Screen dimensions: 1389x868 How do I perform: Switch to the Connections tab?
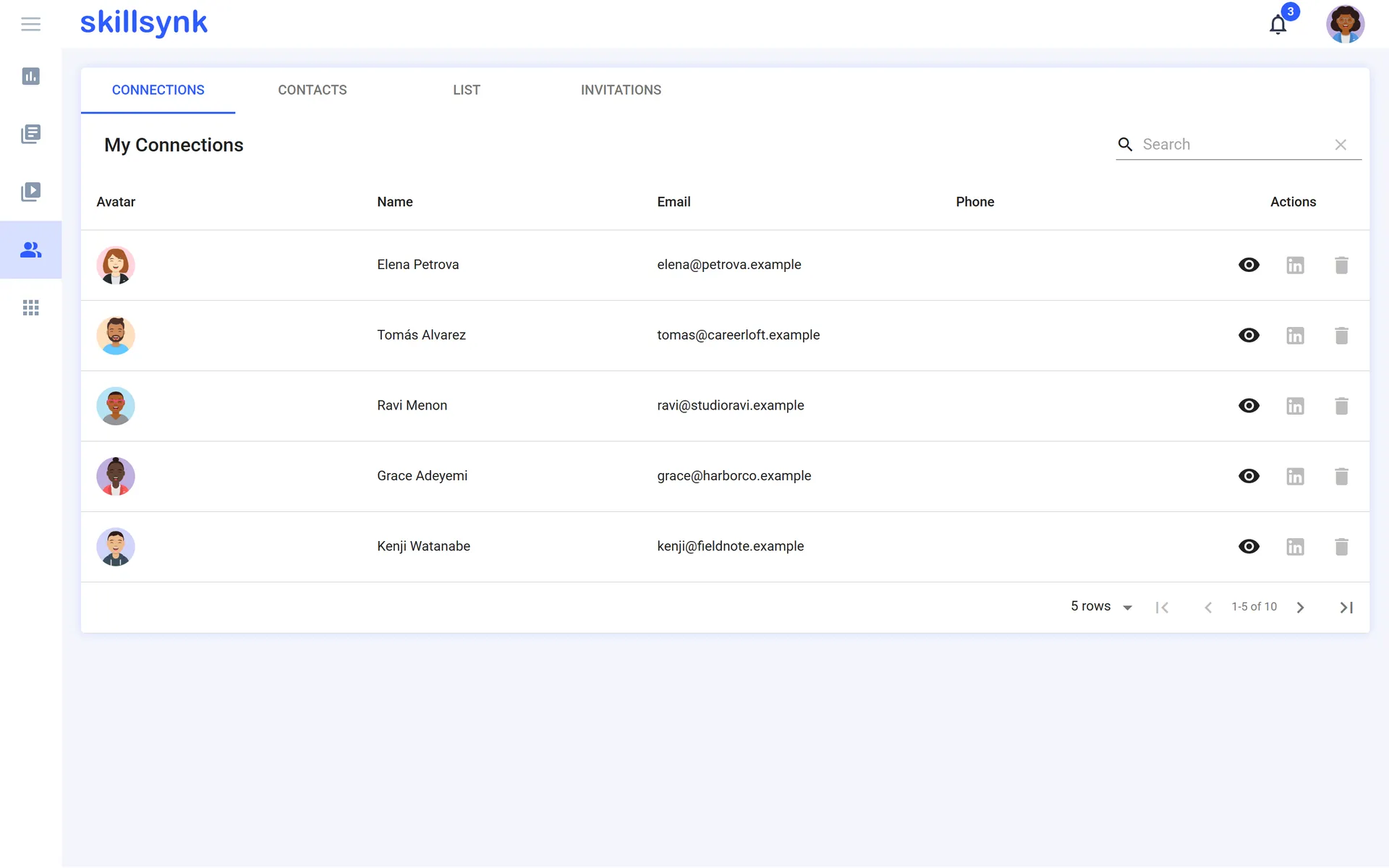[158, 90]
